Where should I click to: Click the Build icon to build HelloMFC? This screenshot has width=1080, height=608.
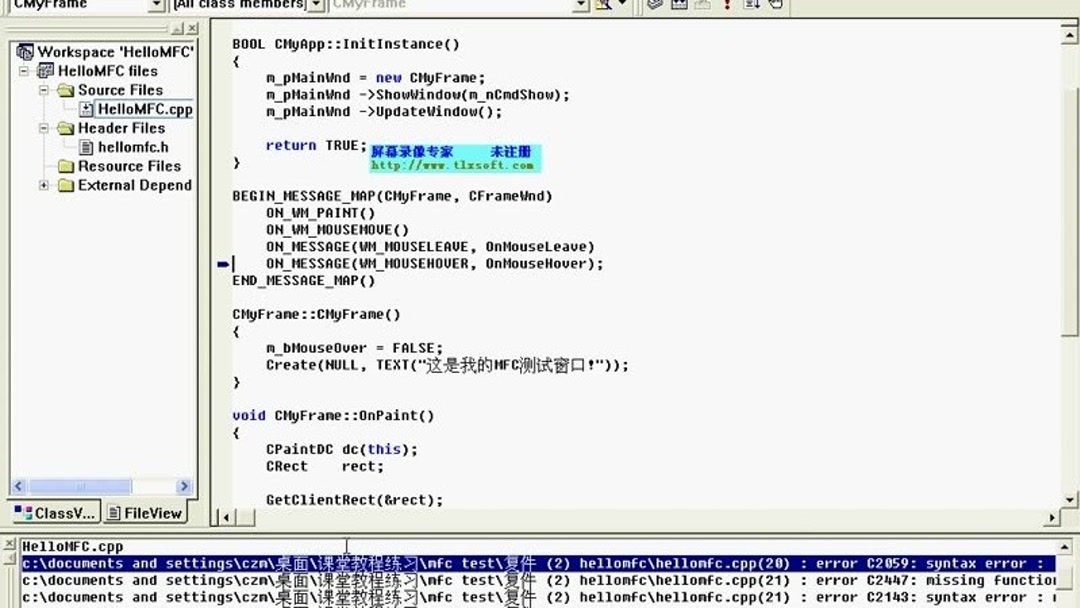[x=680, y=5]
